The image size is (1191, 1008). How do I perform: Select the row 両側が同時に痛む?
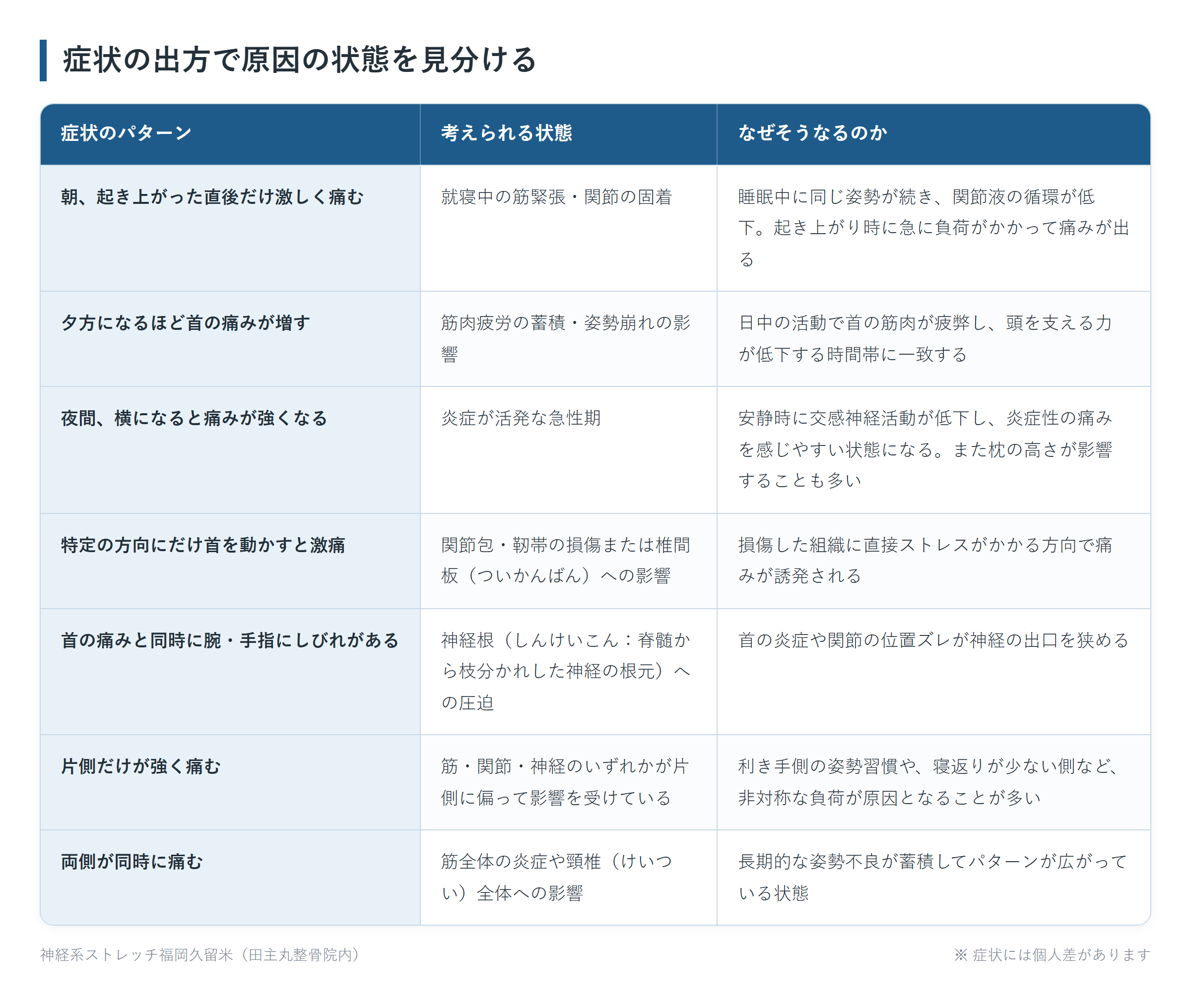(595, 877)
